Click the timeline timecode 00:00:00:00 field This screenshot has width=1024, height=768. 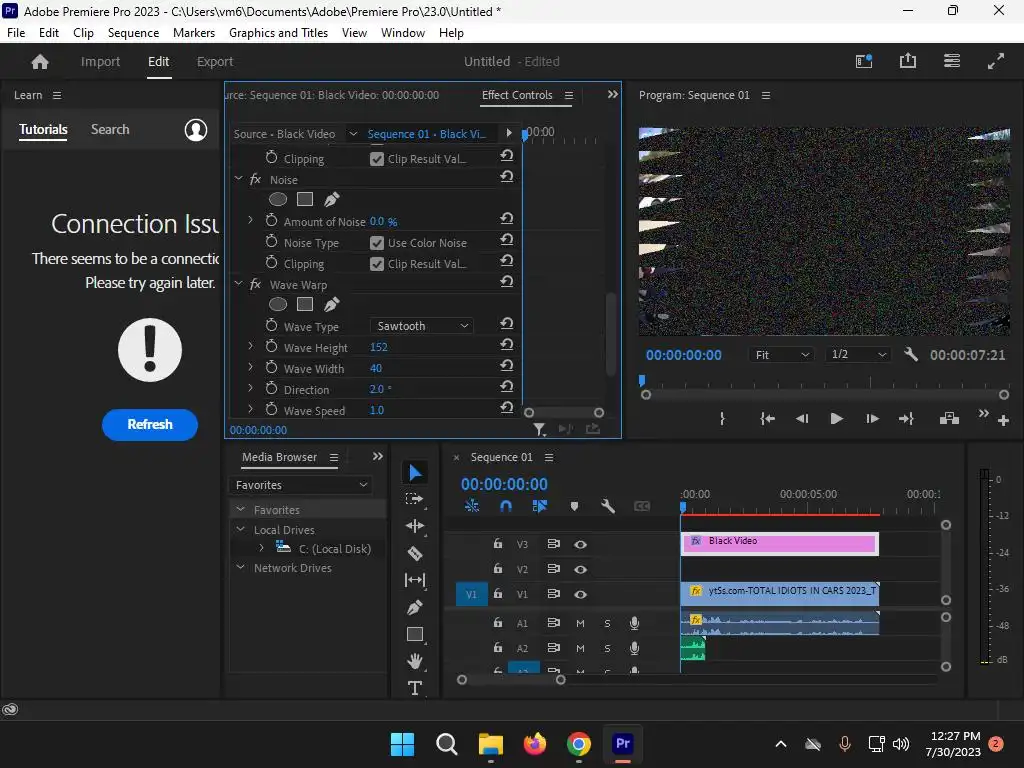point(504,484)
